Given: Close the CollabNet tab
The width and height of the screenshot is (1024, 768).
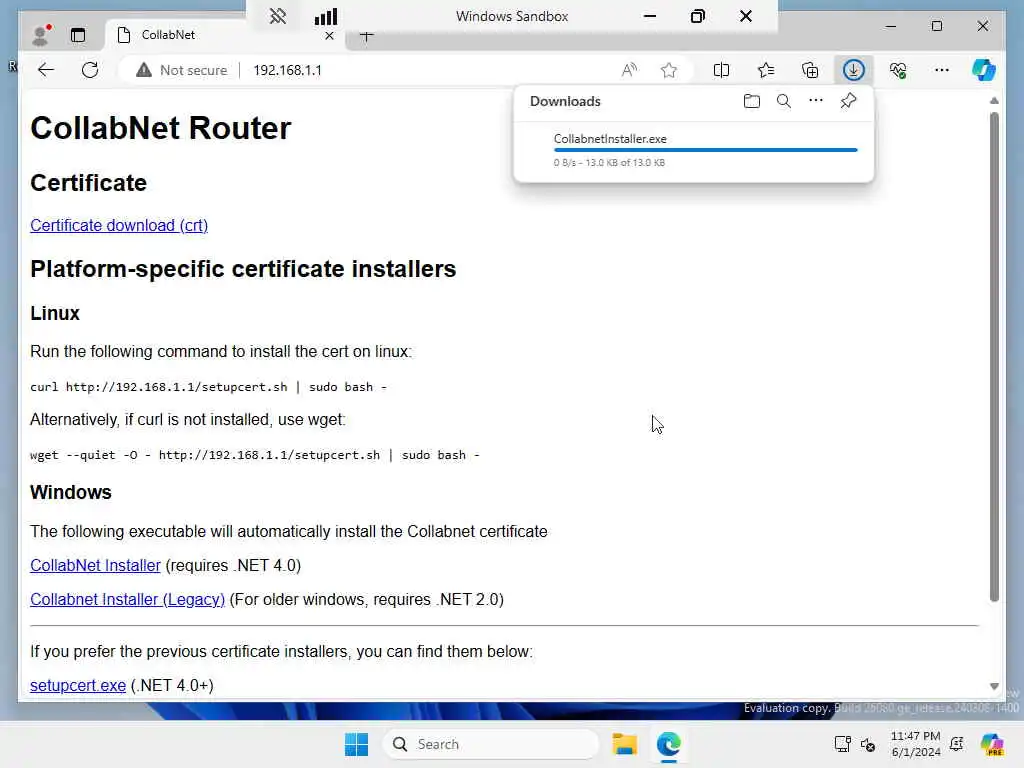Looking at the screenshot, I should (x=329, y=36).
